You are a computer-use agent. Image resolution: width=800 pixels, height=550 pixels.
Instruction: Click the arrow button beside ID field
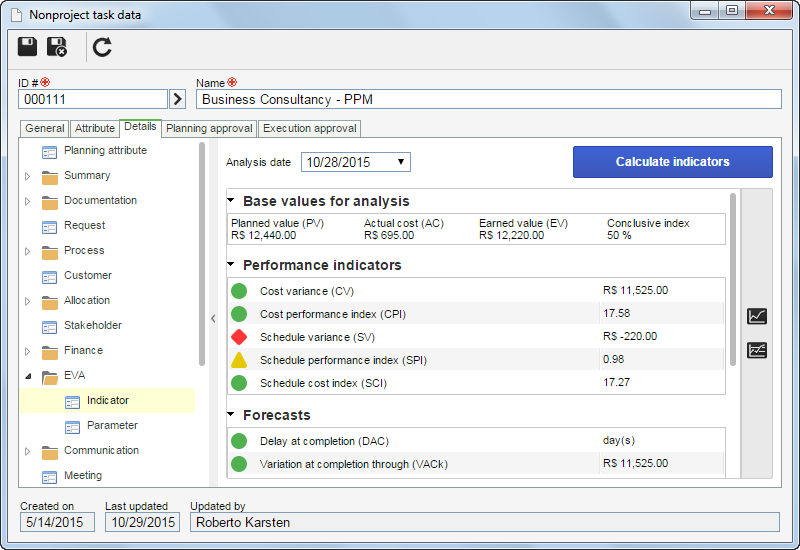point(177,98)
